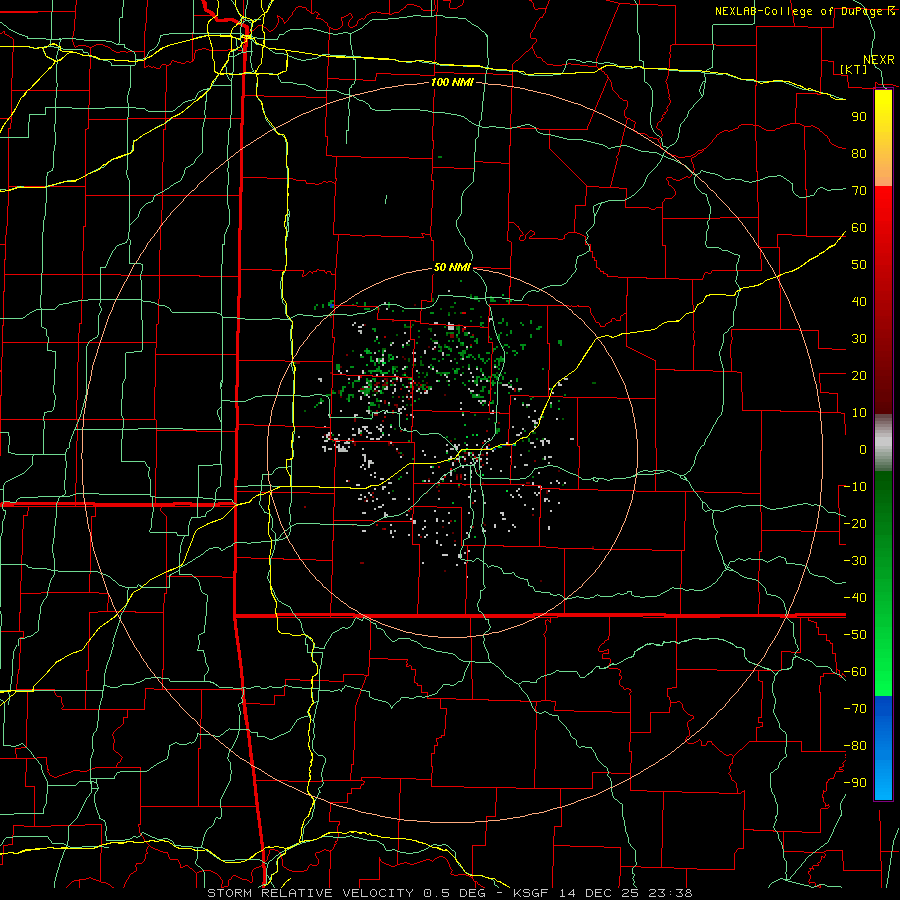
Task: Click the positive 10 scale value
Action: click(859, 413)
